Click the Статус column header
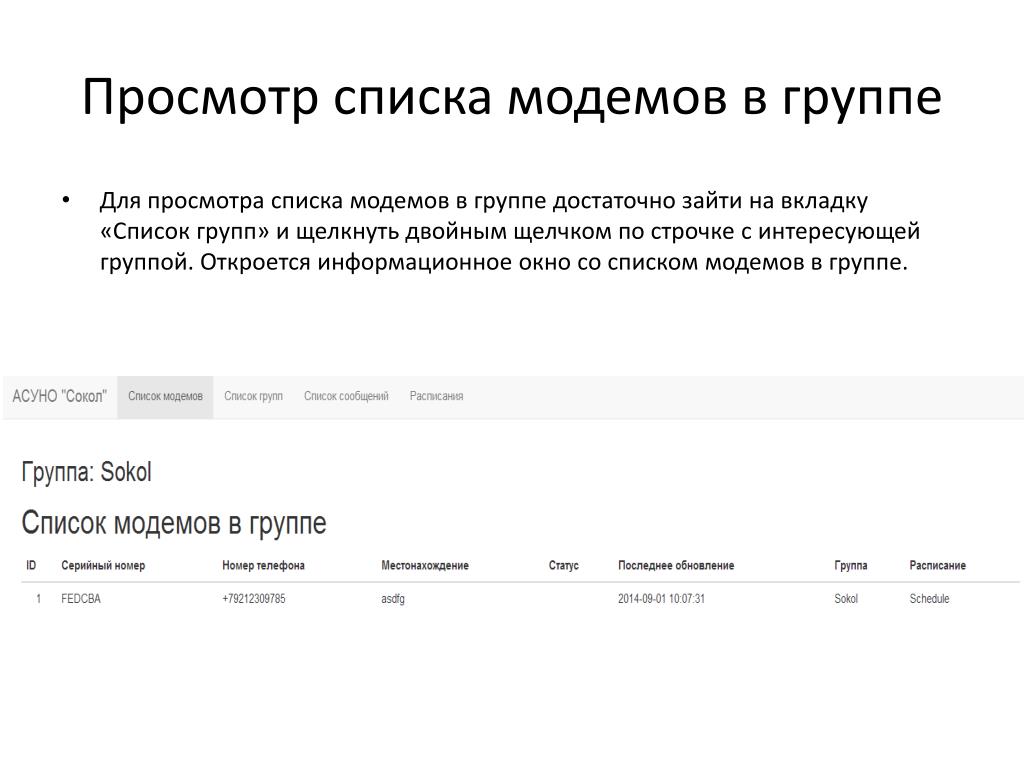 point(564,566)
